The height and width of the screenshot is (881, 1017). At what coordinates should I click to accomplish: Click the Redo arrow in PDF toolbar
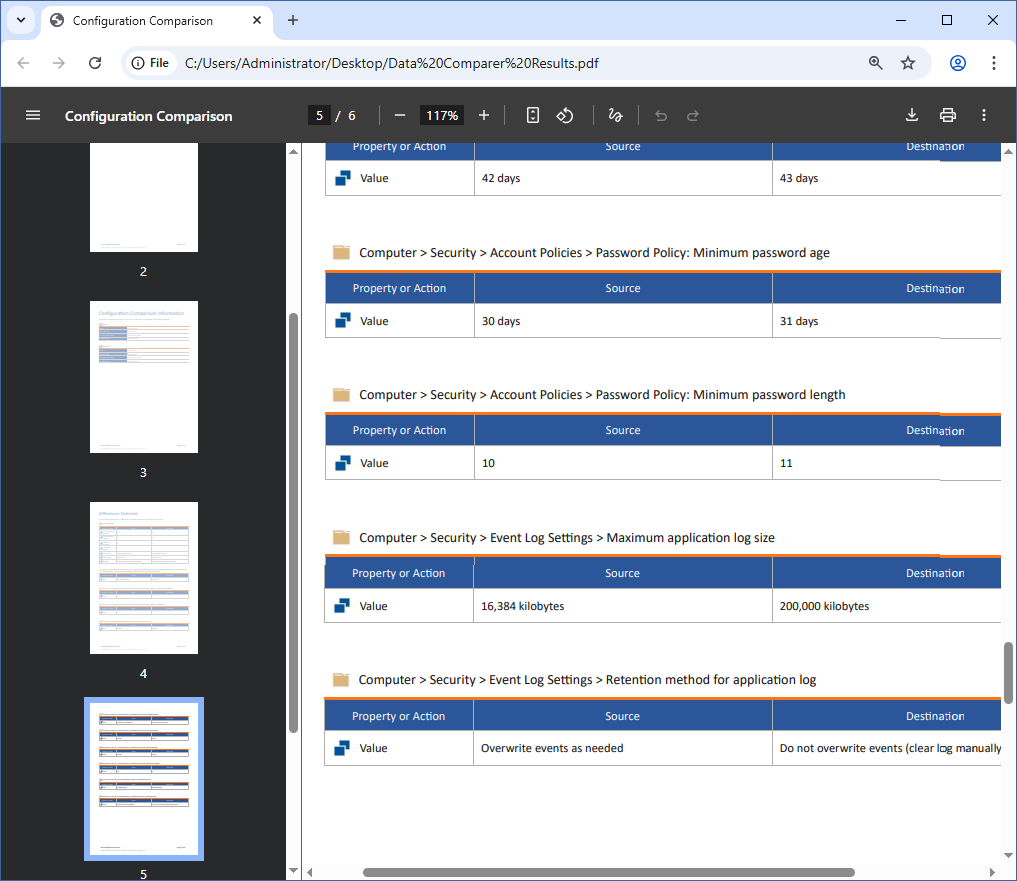[693, 115]
